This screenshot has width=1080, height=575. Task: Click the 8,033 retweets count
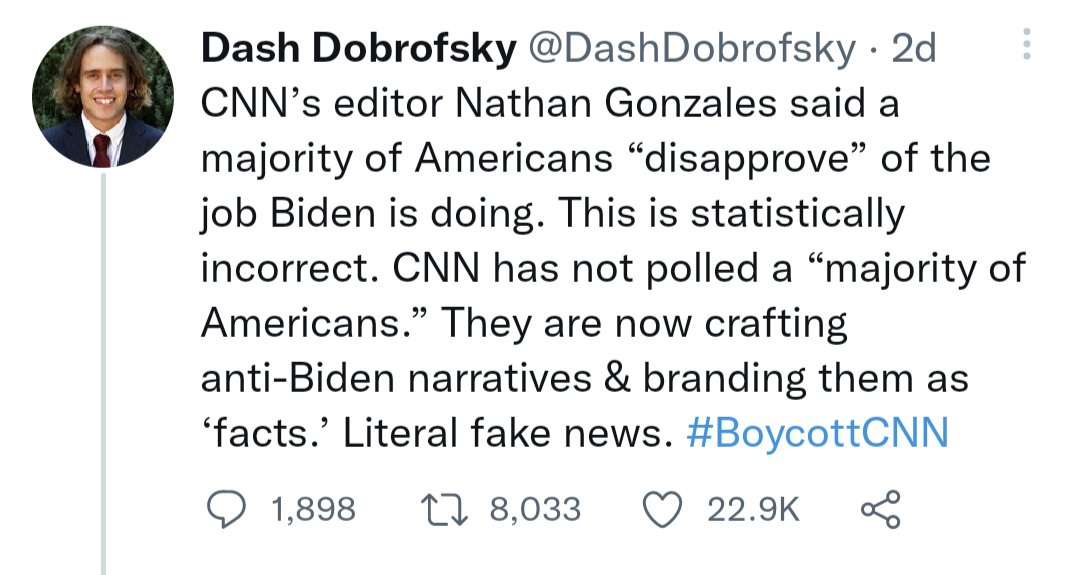point(535,510)
